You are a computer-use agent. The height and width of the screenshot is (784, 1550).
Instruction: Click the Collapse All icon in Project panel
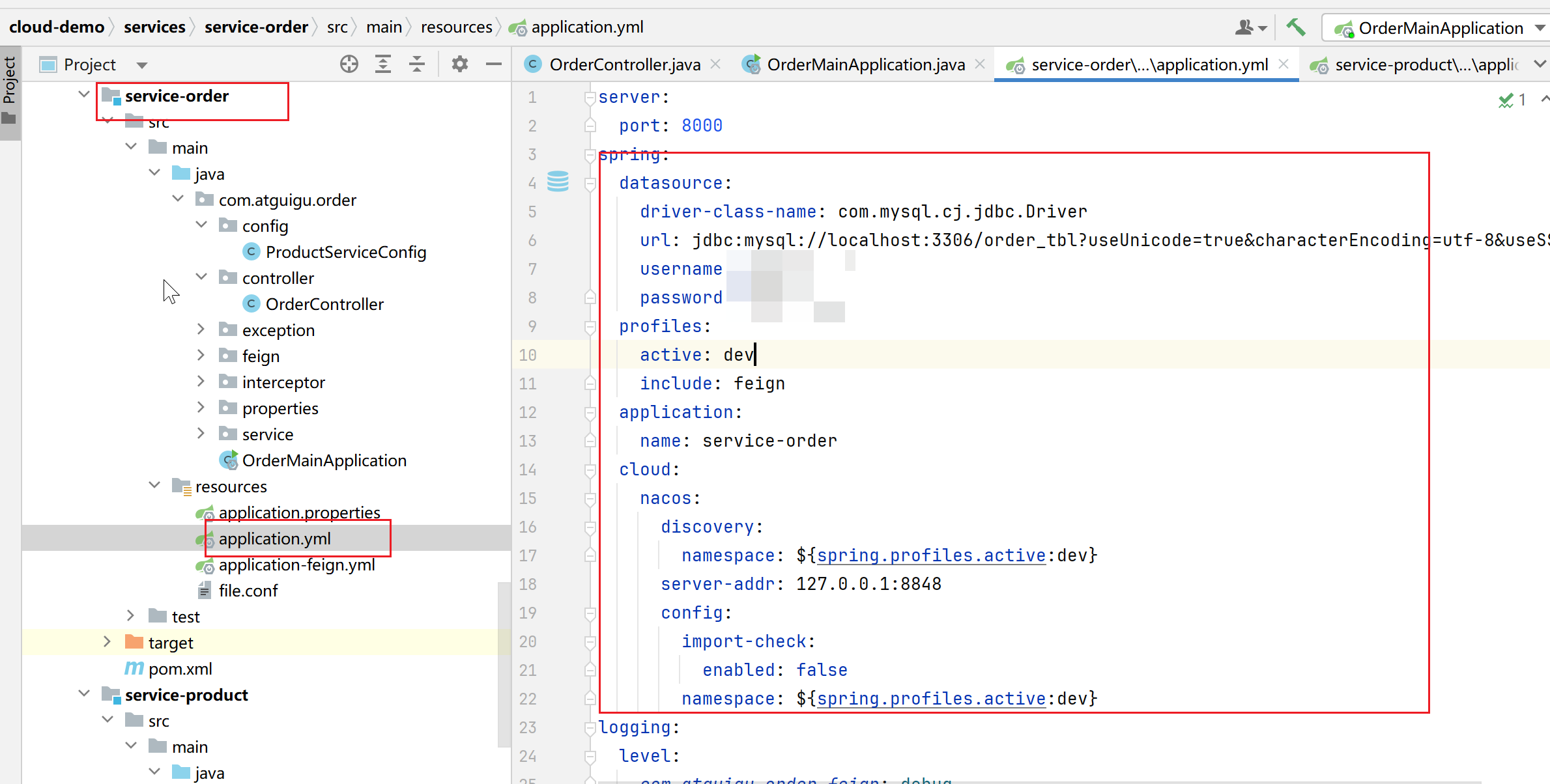click(x=417, y=64)
